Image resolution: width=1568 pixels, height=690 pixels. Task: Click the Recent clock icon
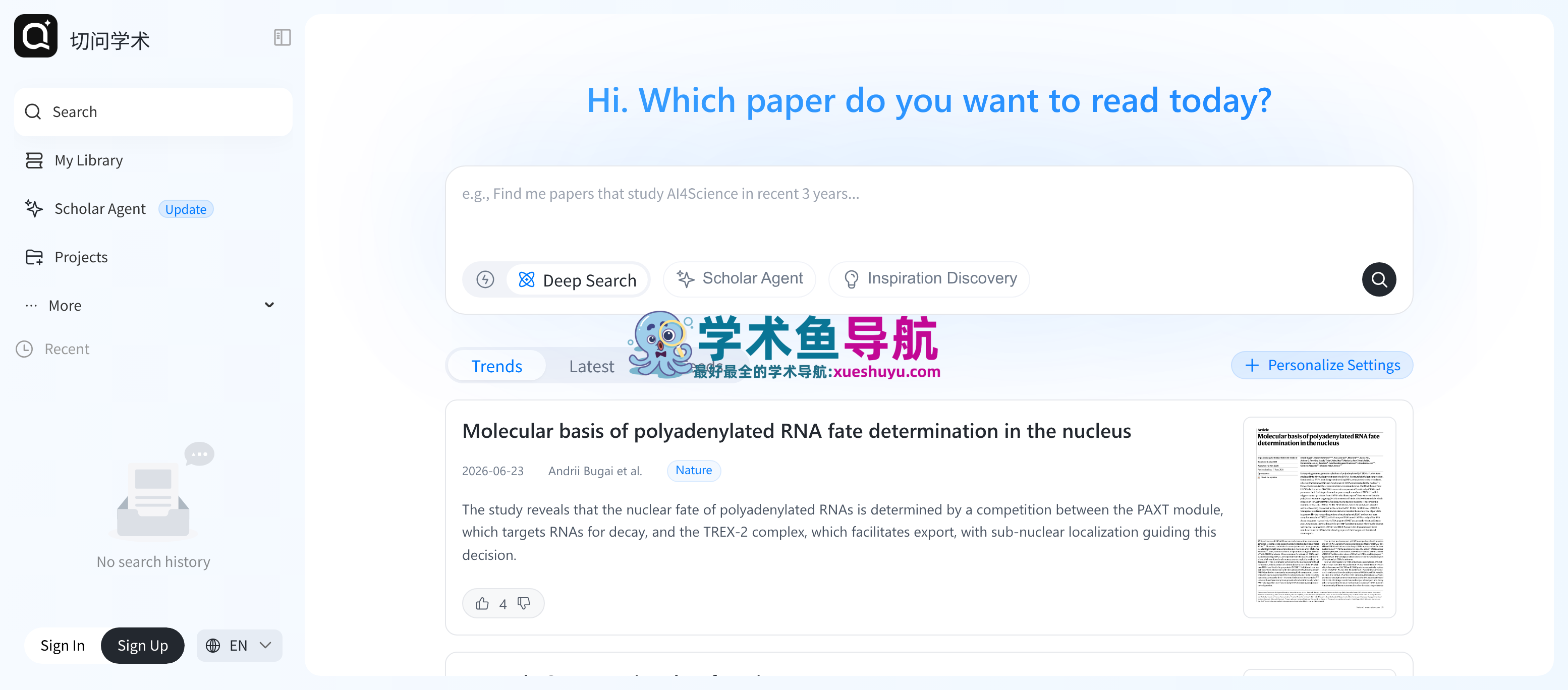click(24, 349)
